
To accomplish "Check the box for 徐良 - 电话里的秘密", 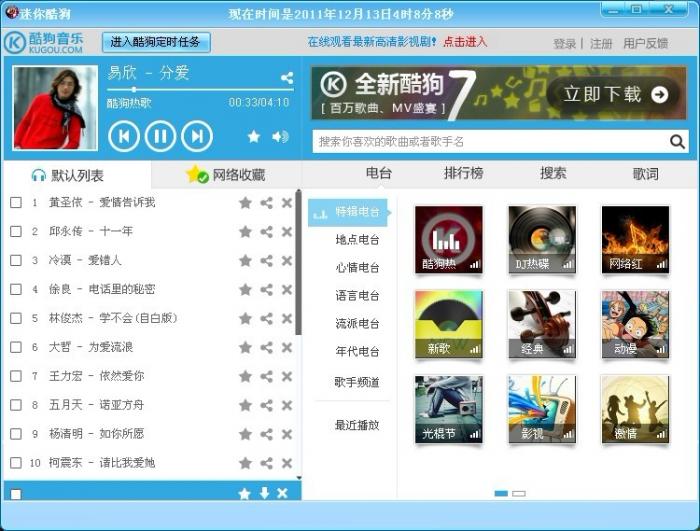I will coord(16,289).
